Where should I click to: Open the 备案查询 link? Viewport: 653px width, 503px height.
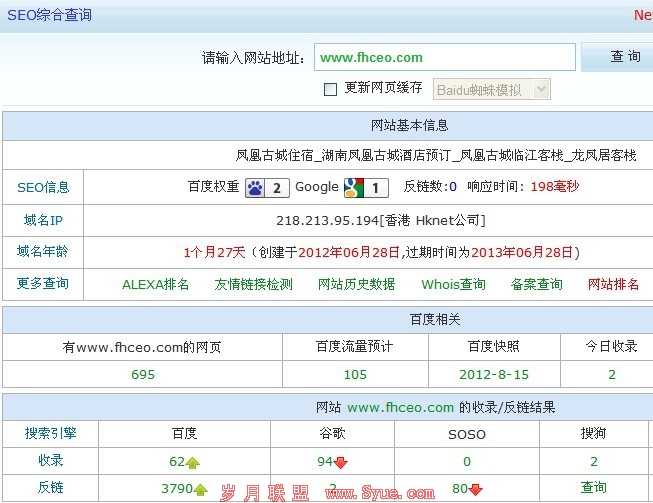(x=536, y=284)
